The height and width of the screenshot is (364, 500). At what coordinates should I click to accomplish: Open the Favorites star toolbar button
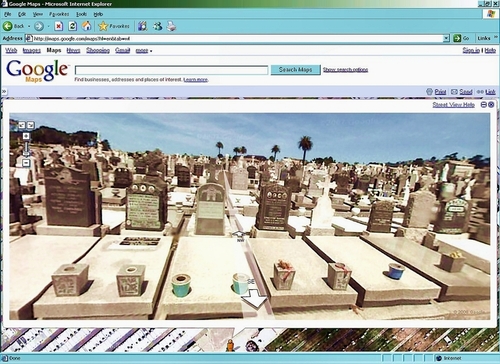(x=114, y=26)
